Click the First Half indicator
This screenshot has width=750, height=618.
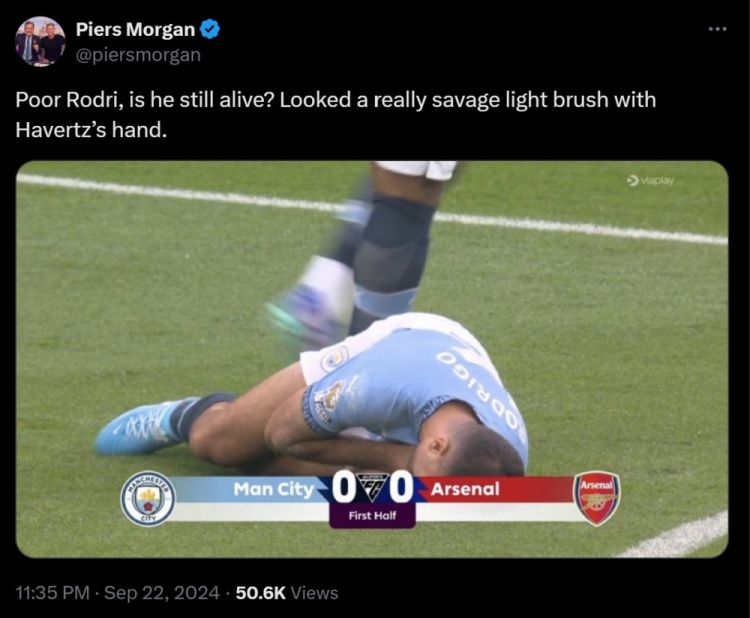(x=372, y=515)
